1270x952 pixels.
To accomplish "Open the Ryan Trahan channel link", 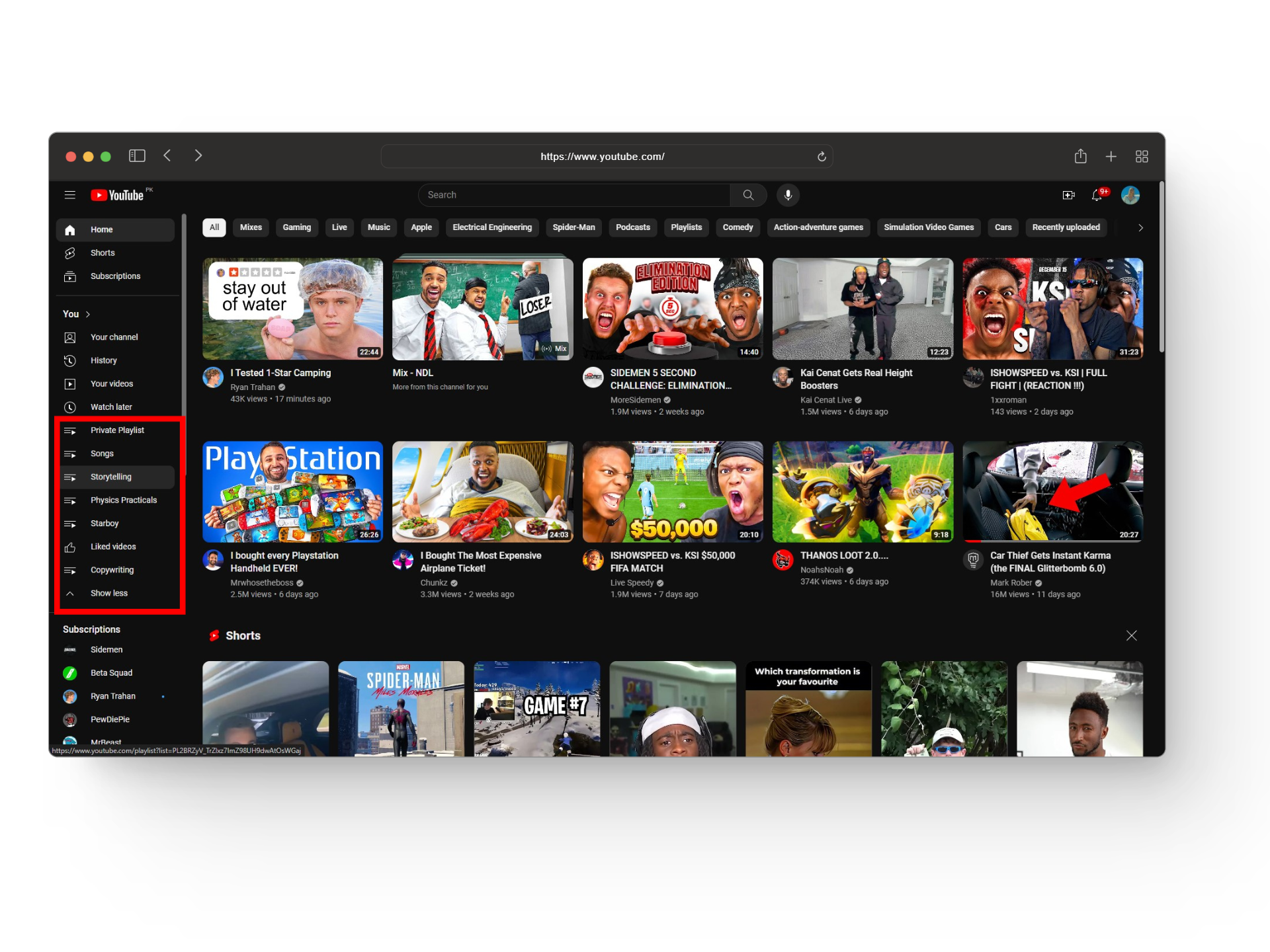I will click(x=253, y=387).
